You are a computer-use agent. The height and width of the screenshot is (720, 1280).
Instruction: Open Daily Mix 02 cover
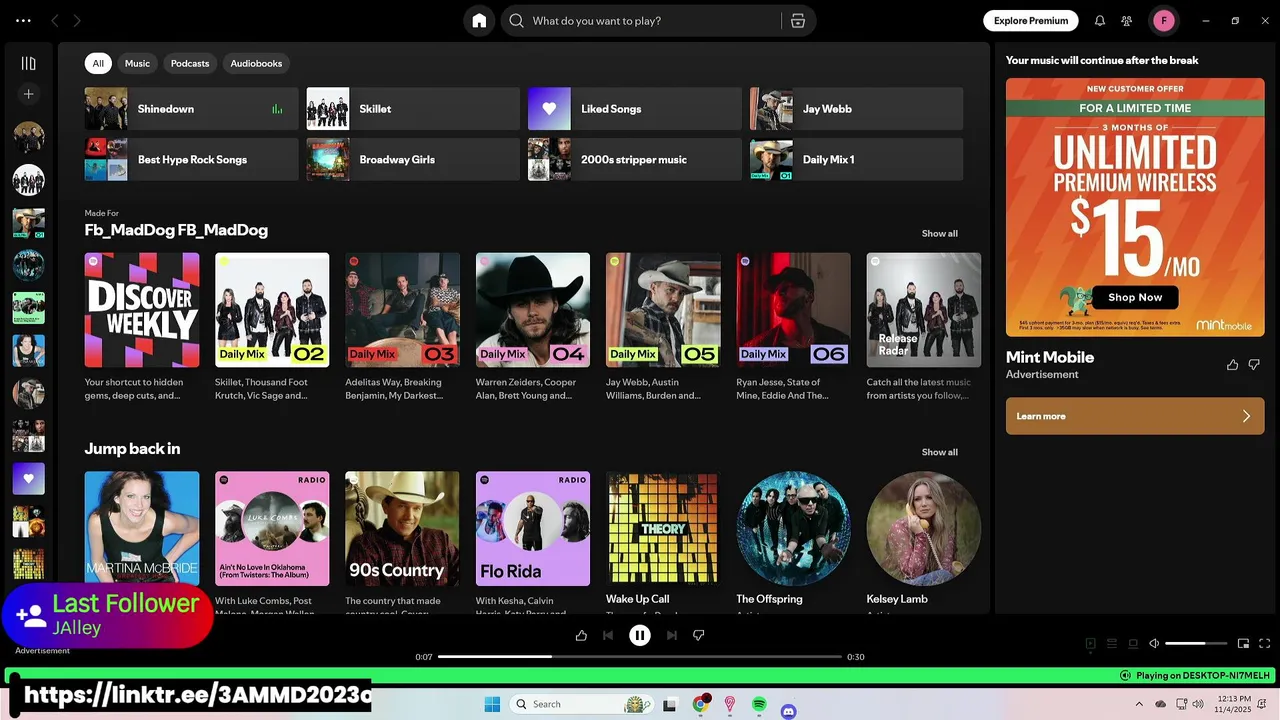click(x=272, y=310)
